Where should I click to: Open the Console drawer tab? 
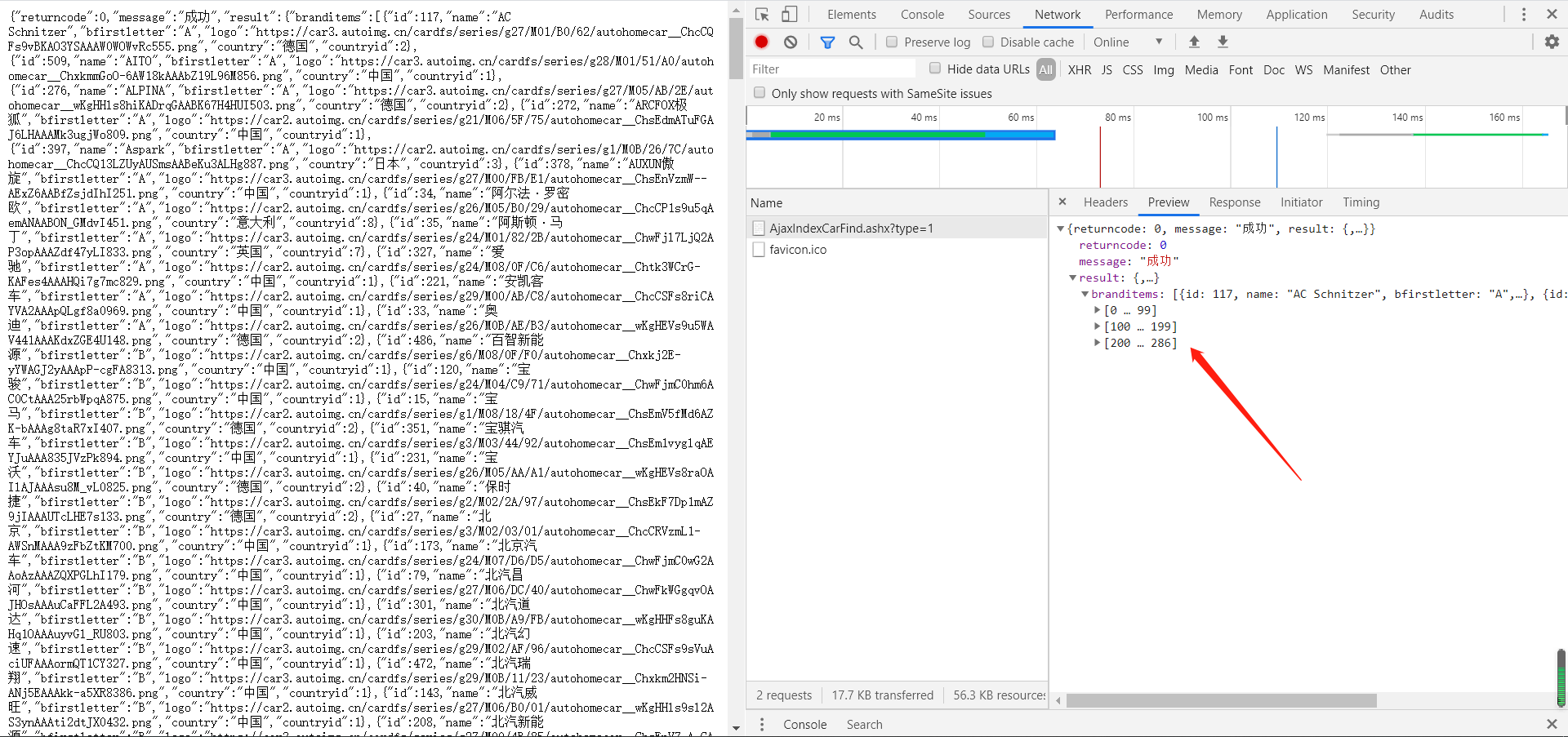[x=804, y=724]
